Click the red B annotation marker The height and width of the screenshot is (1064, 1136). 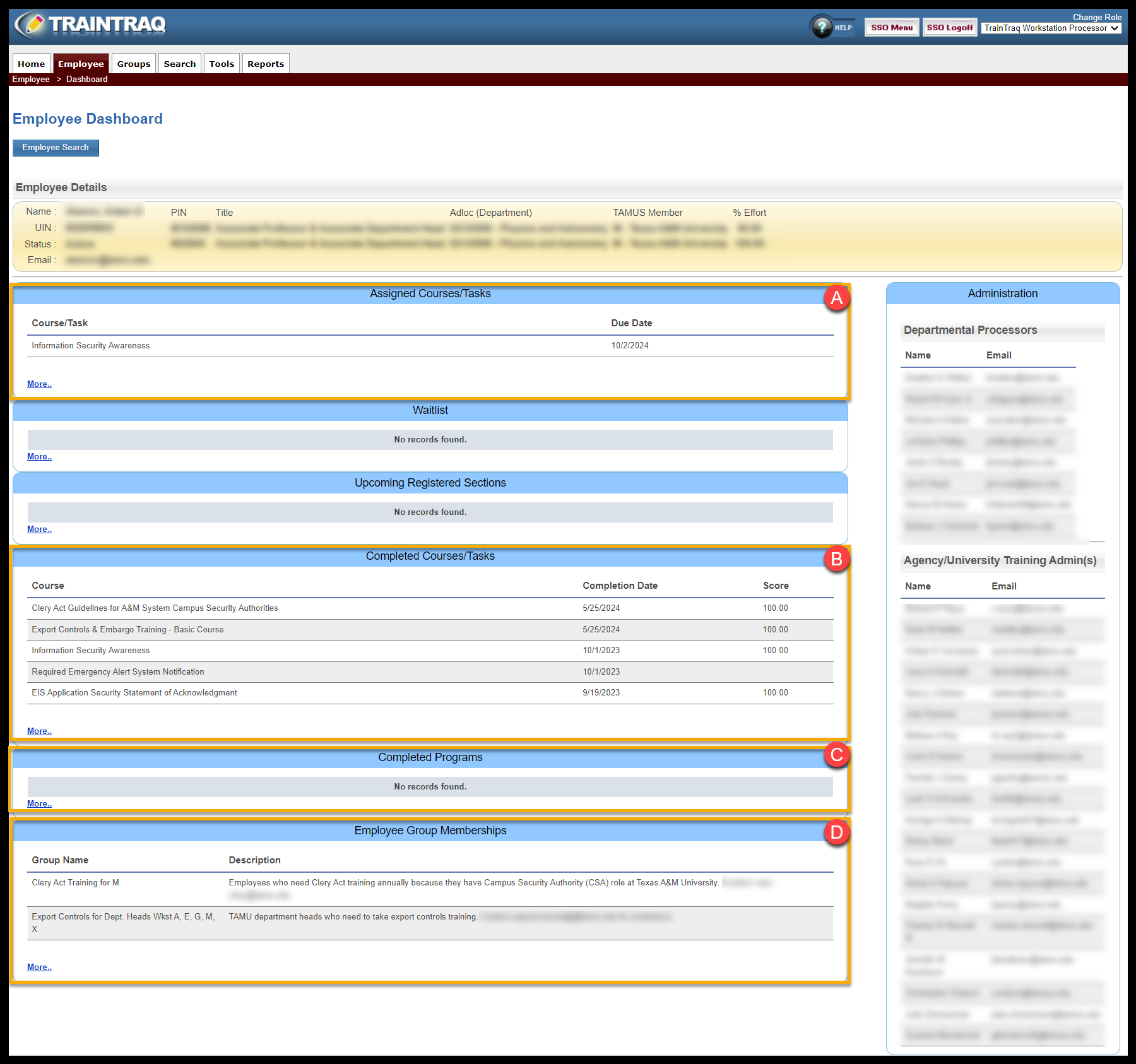(836, 559)
